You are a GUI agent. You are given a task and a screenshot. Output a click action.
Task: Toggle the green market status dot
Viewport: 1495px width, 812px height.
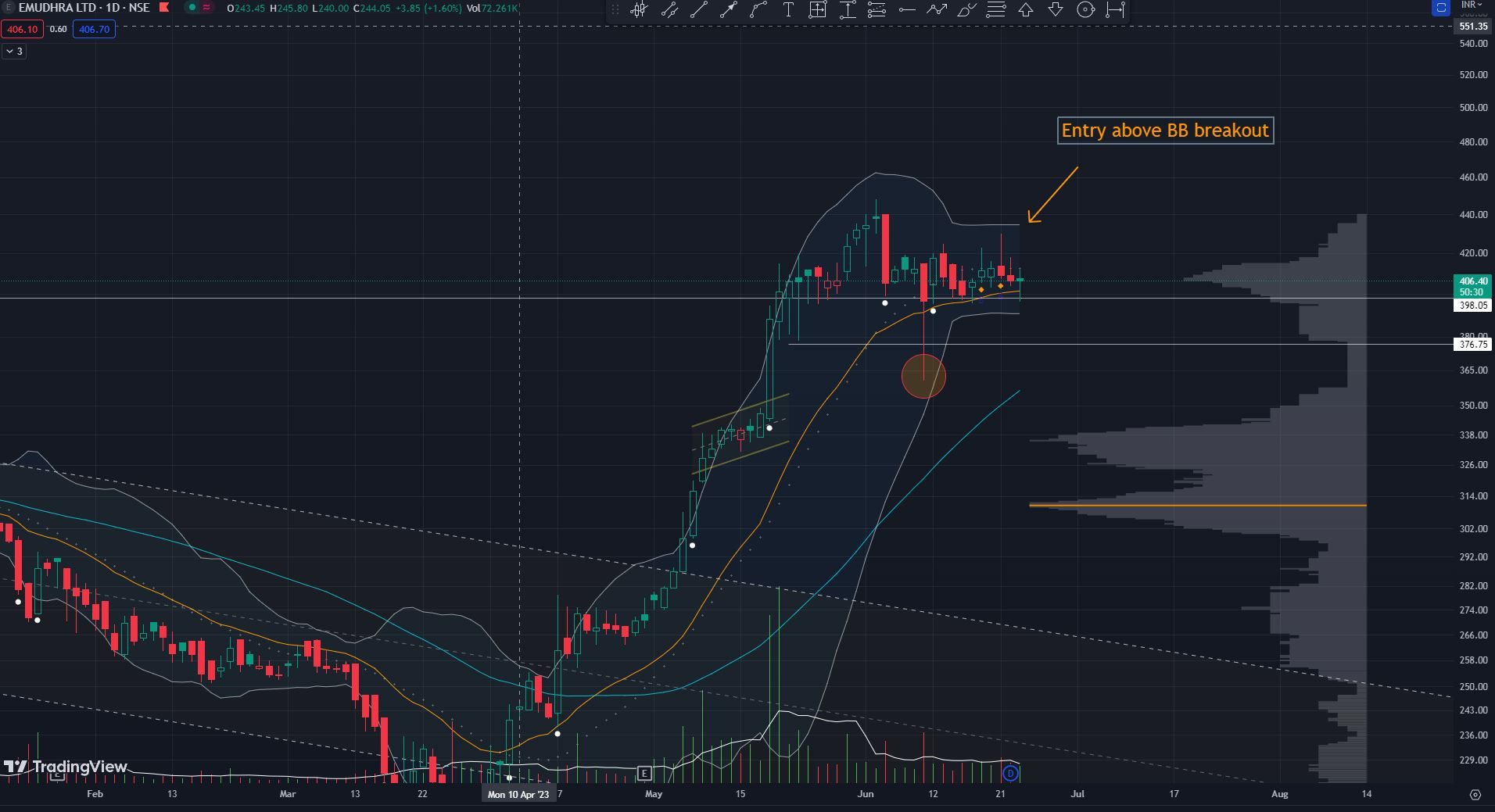click(x=192, y=7)
